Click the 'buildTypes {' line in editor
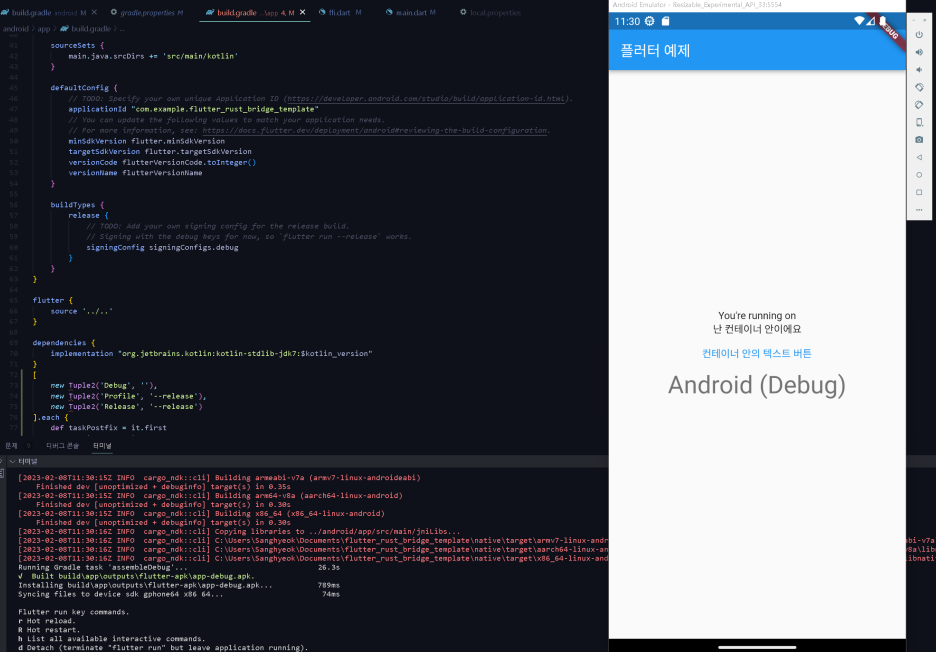 (x=77, y=205)
